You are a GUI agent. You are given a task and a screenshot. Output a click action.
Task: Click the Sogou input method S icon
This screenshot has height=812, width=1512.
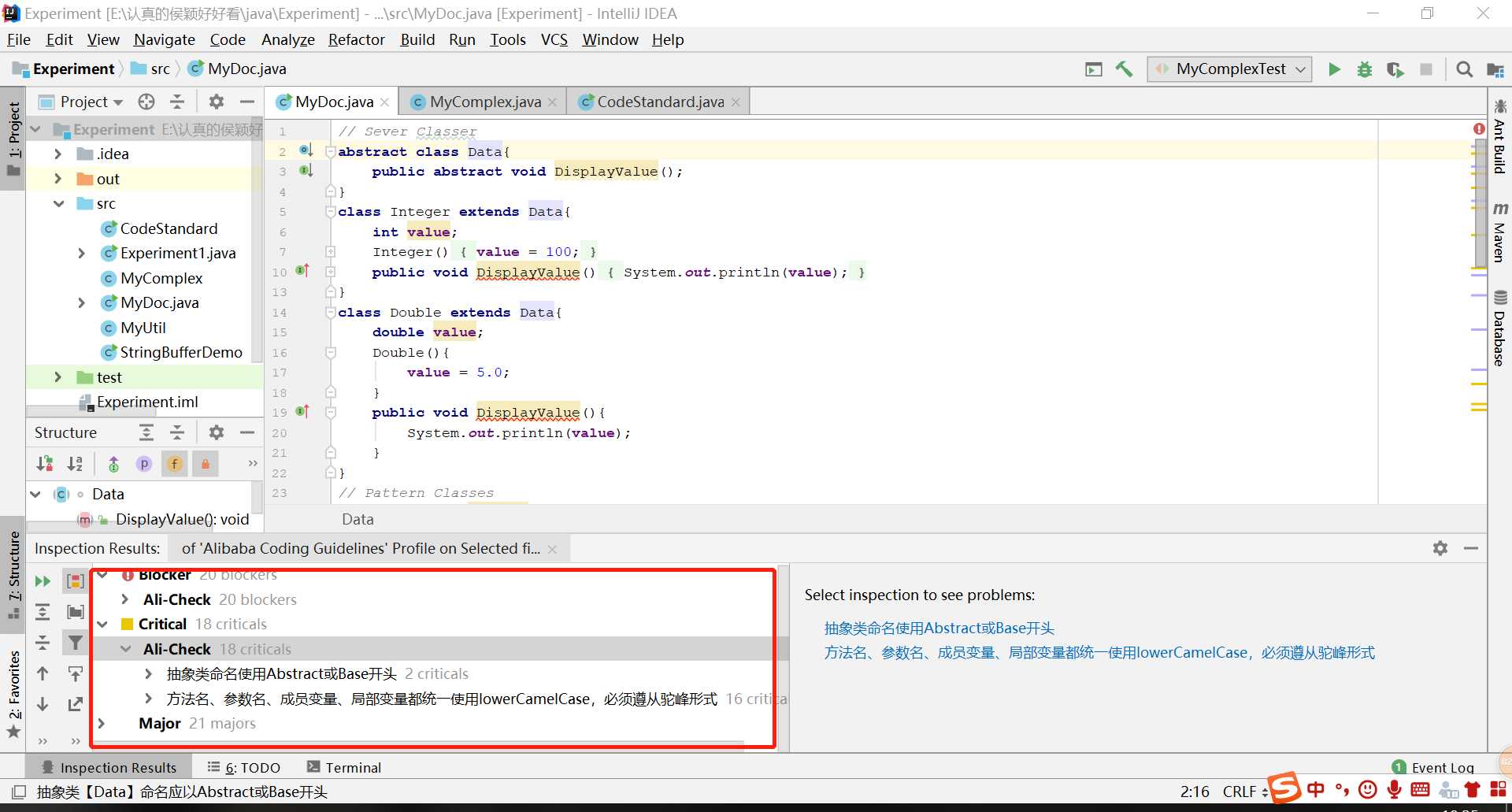1284,788
